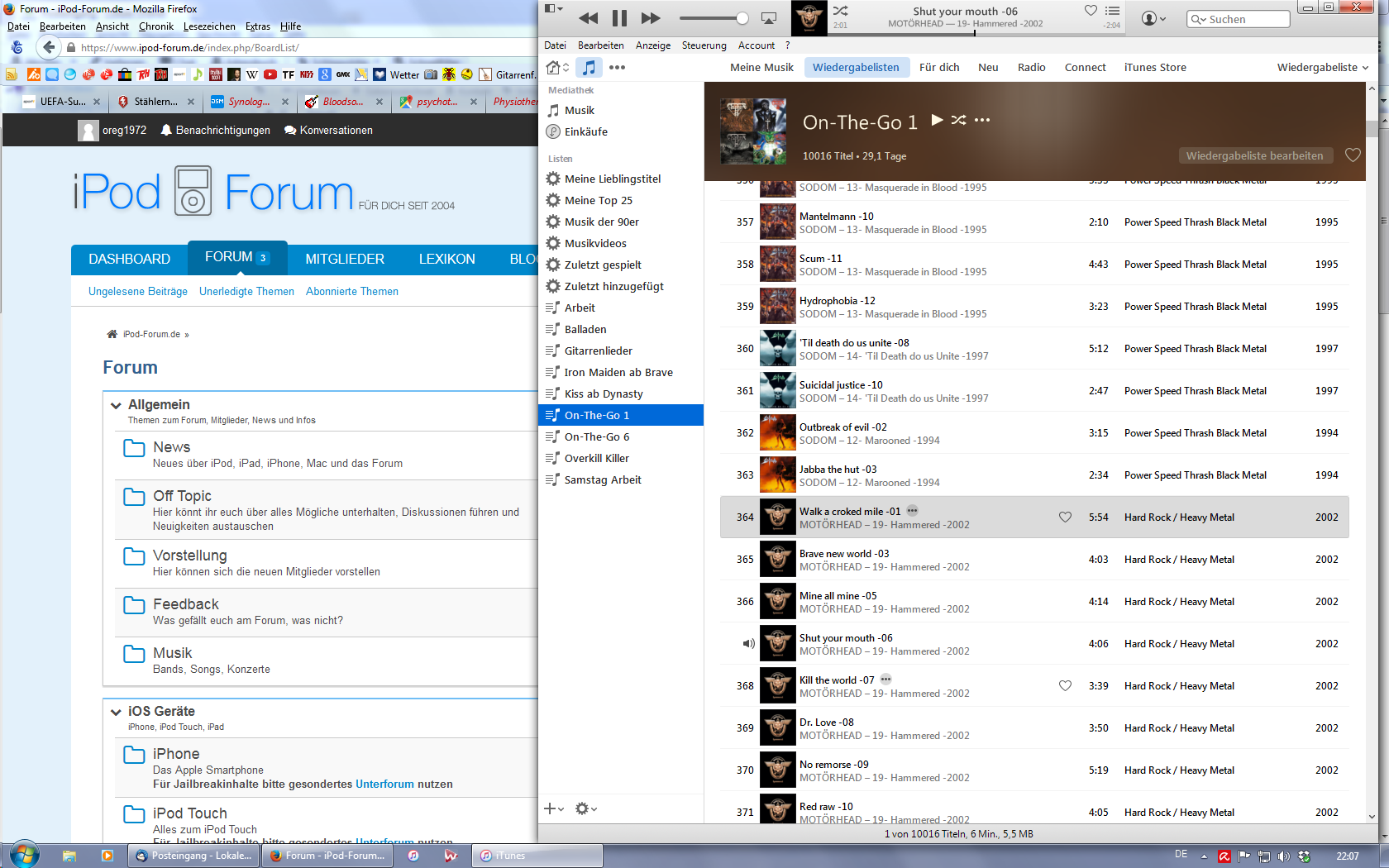Open the RSS feed bookmark icon

pos(12,74)
